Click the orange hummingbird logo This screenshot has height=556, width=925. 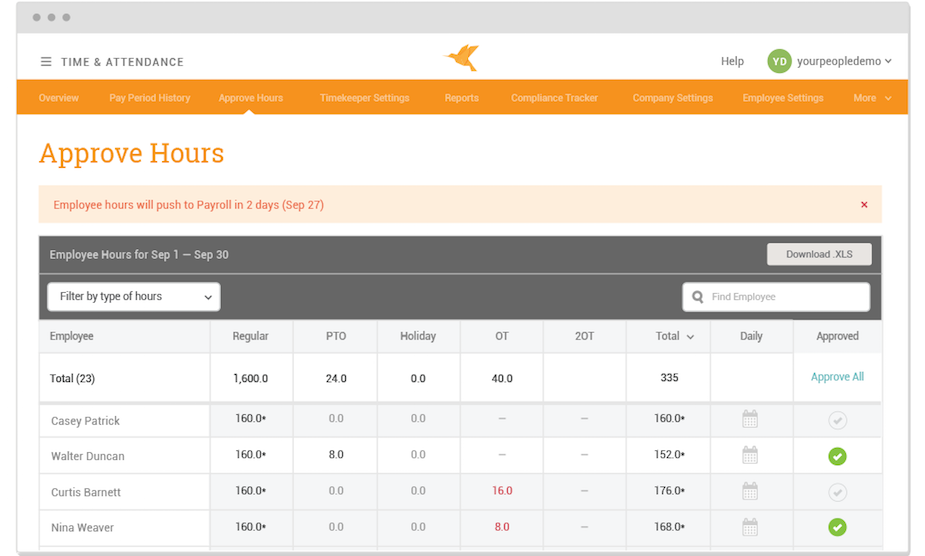pyautogui.click(x=461, y=58)
